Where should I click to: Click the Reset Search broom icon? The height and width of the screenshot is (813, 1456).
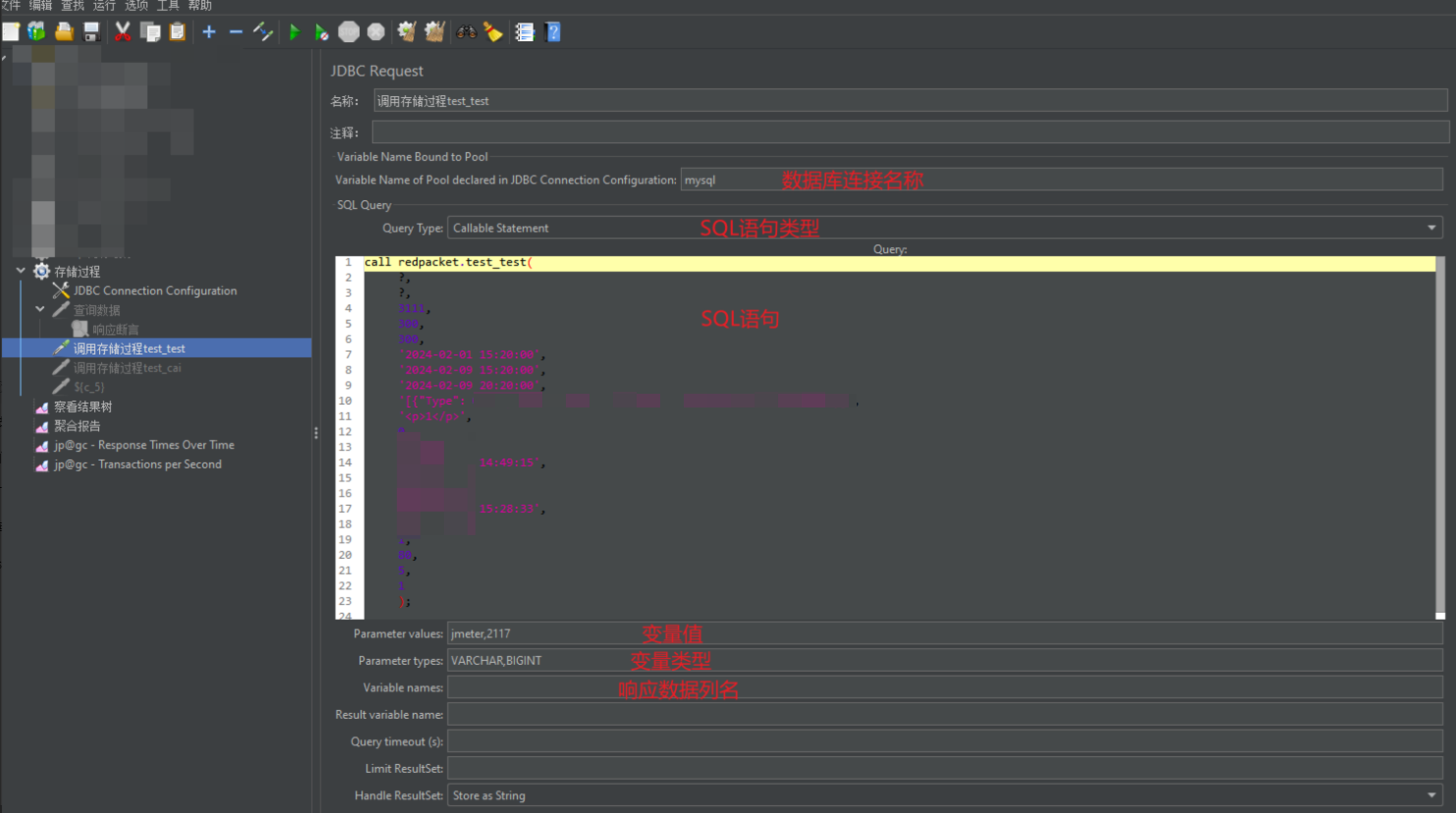[x=493, y=32]
